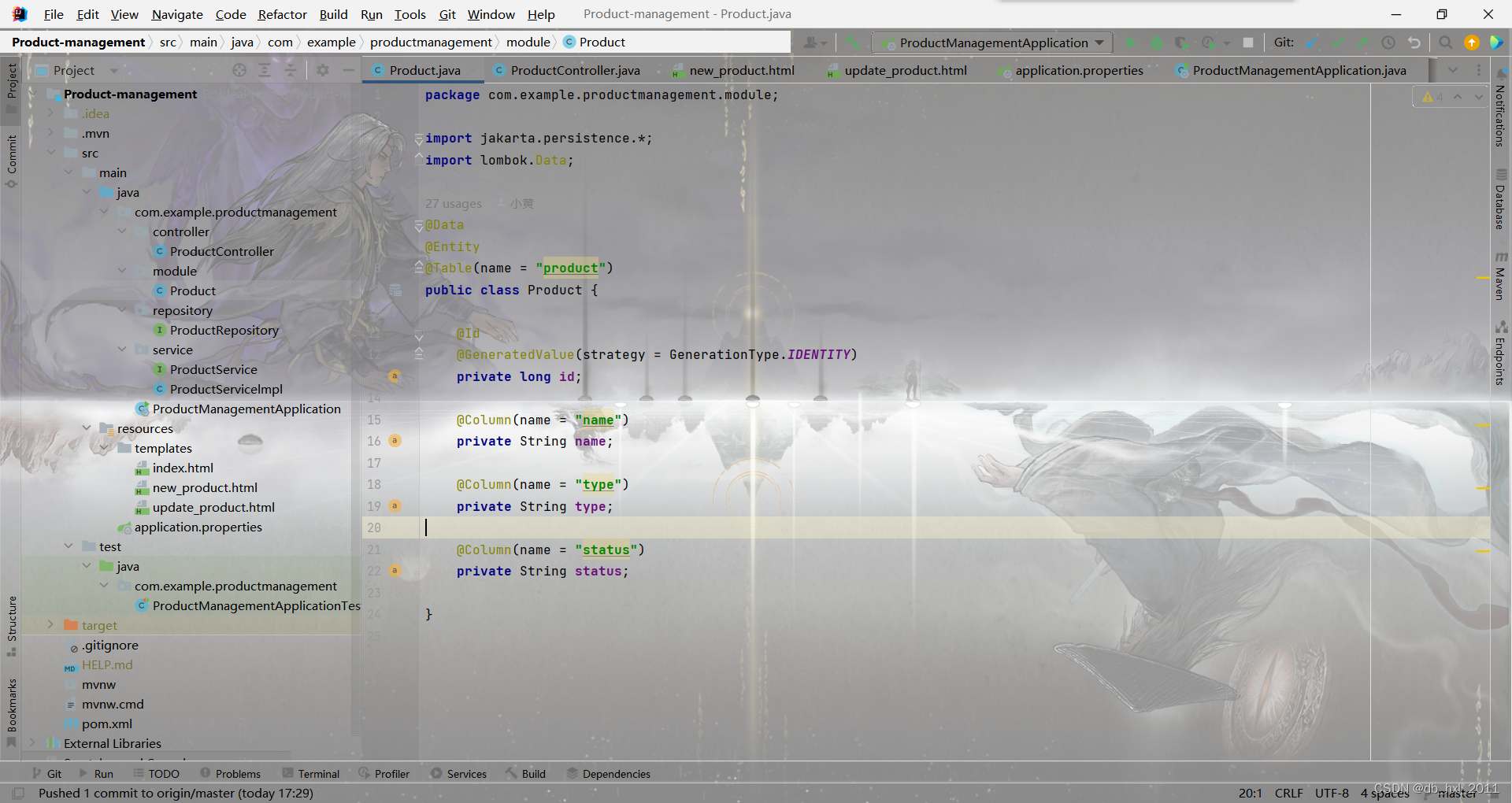
Task: Switch to update_product.html editor tab
Action: (x=898, y=70)
